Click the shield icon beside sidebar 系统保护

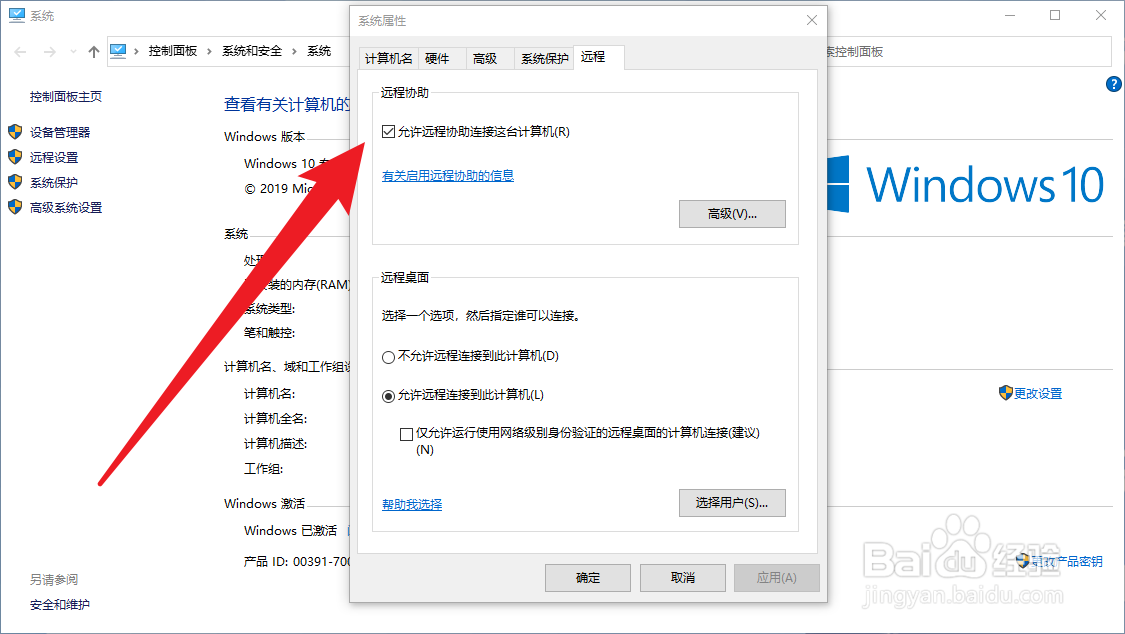pyautogui.click(x=15, y=182)
